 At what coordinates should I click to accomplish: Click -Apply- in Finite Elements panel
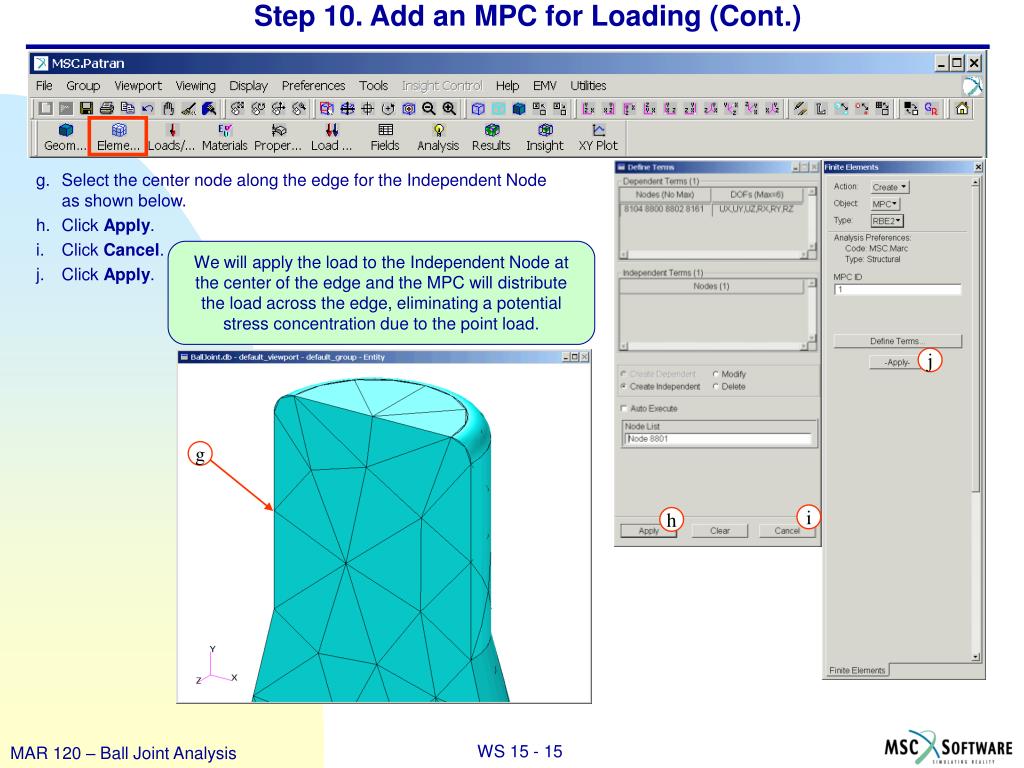897,362
